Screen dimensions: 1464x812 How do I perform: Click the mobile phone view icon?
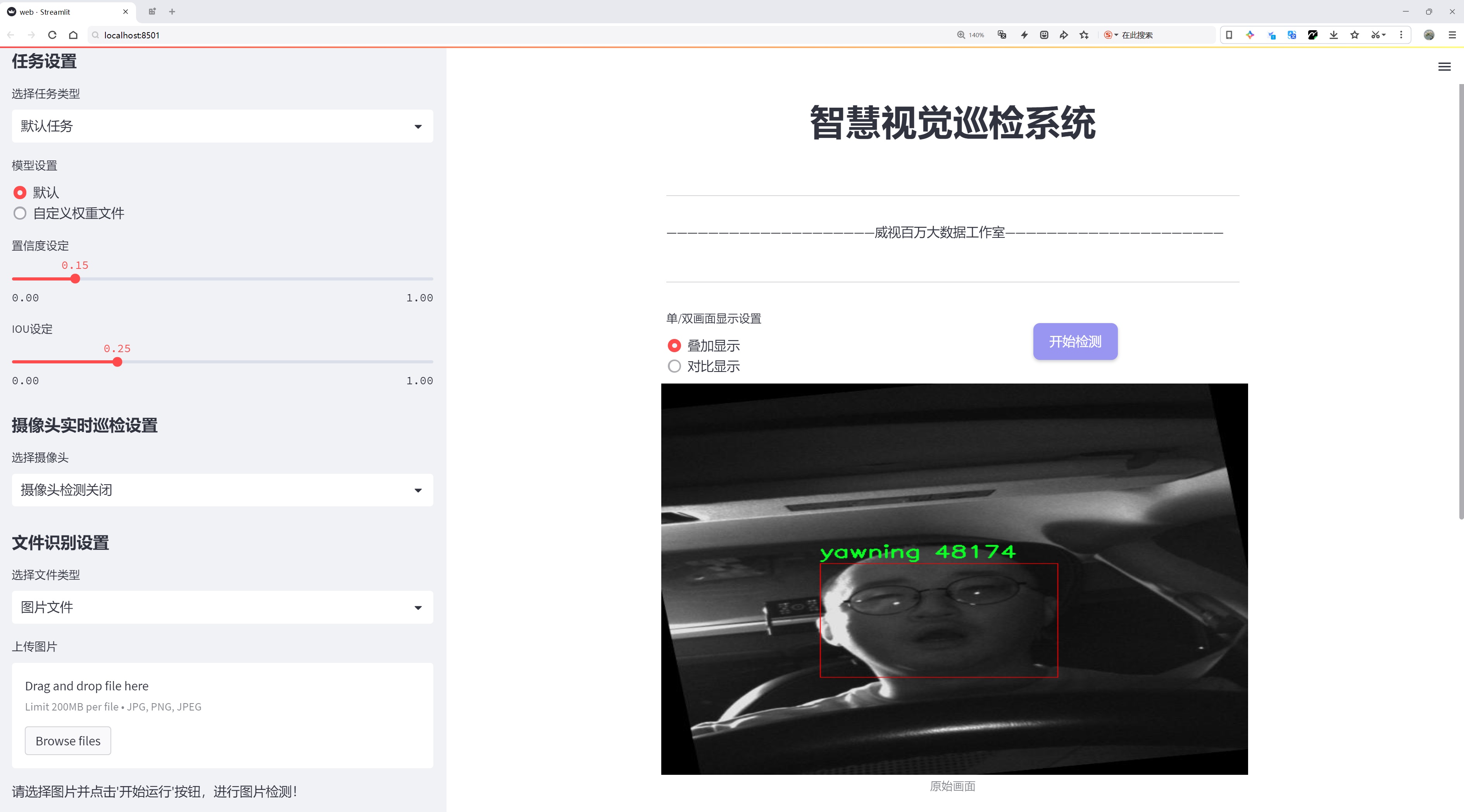[x=1229, y=34]
